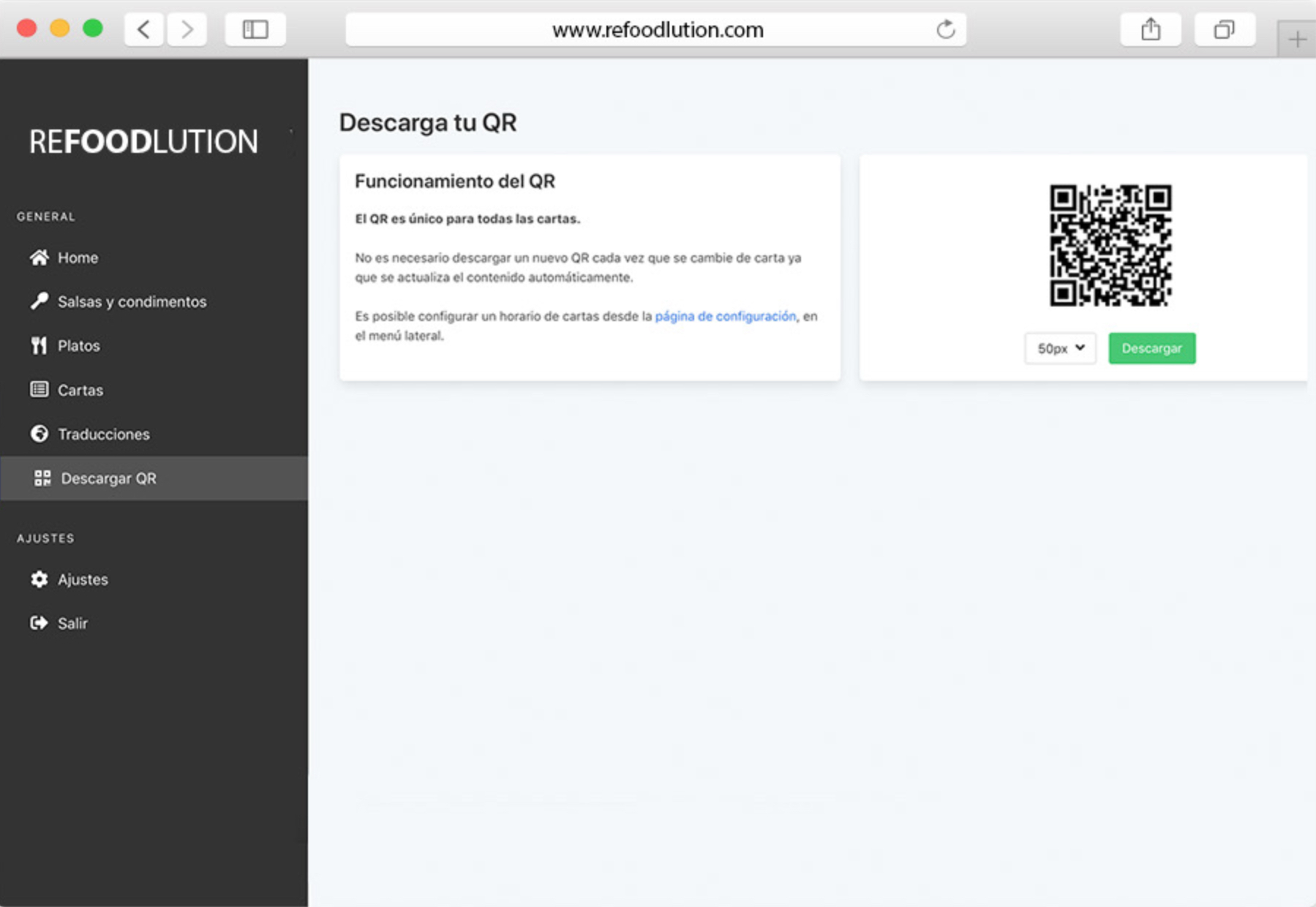Go back with browser back arrow

pos(144,29)
